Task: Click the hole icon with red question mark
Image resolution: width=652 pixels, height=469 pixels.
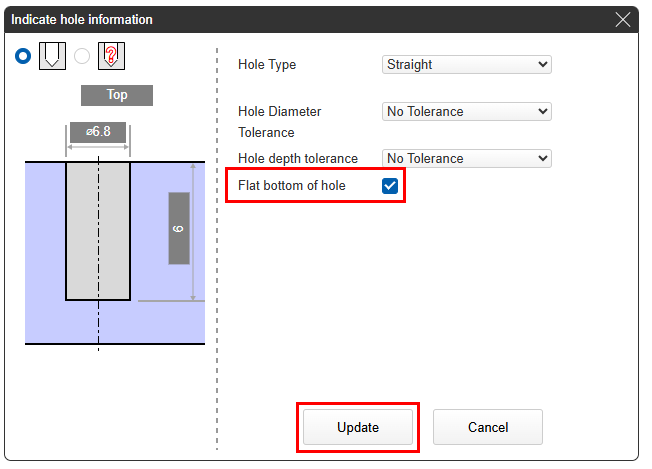Action: pyautogui.click(x=110, y=57)
